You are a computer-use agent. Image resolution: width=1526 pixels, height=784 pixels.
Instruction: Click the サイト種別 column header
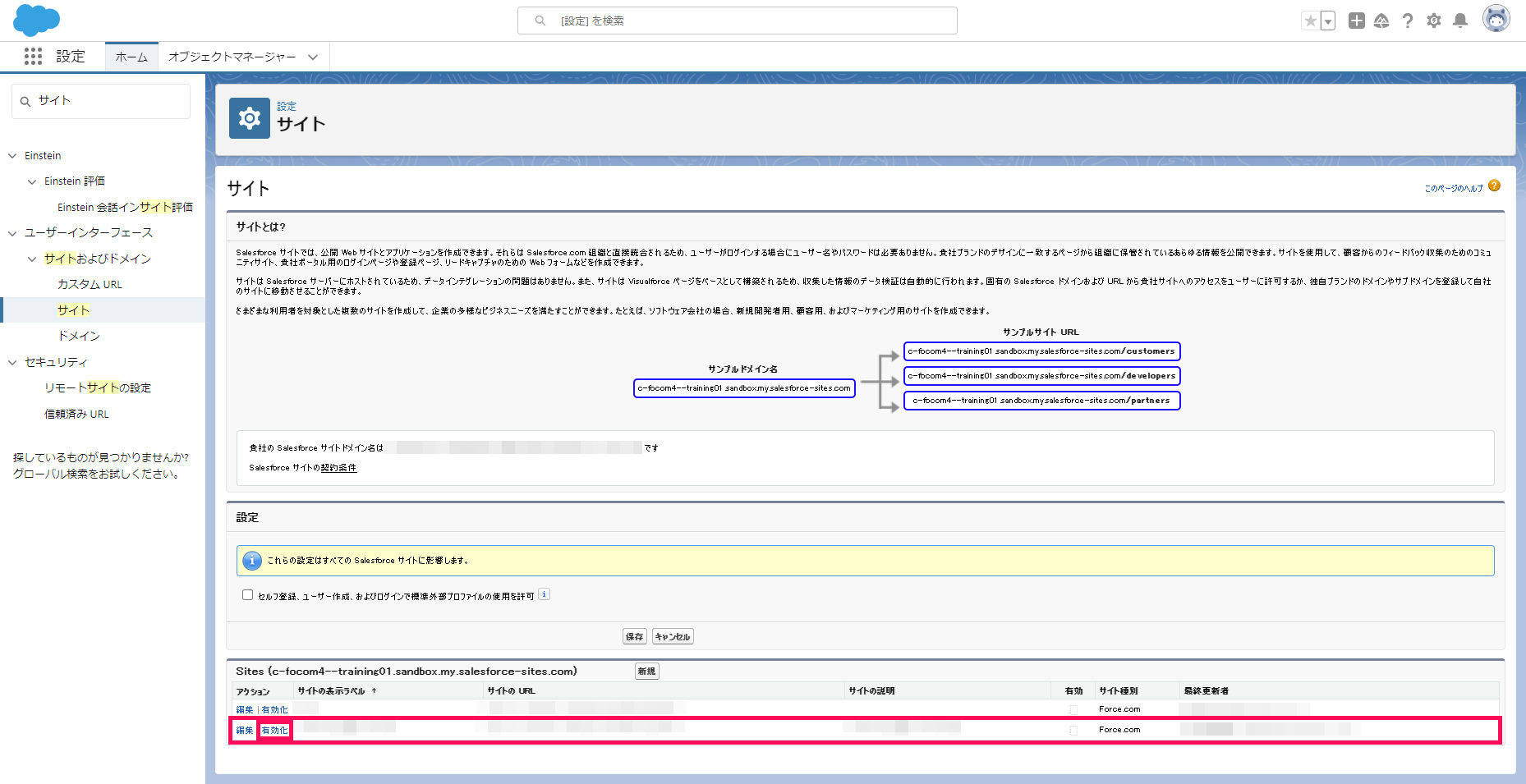coord(1119,691)
